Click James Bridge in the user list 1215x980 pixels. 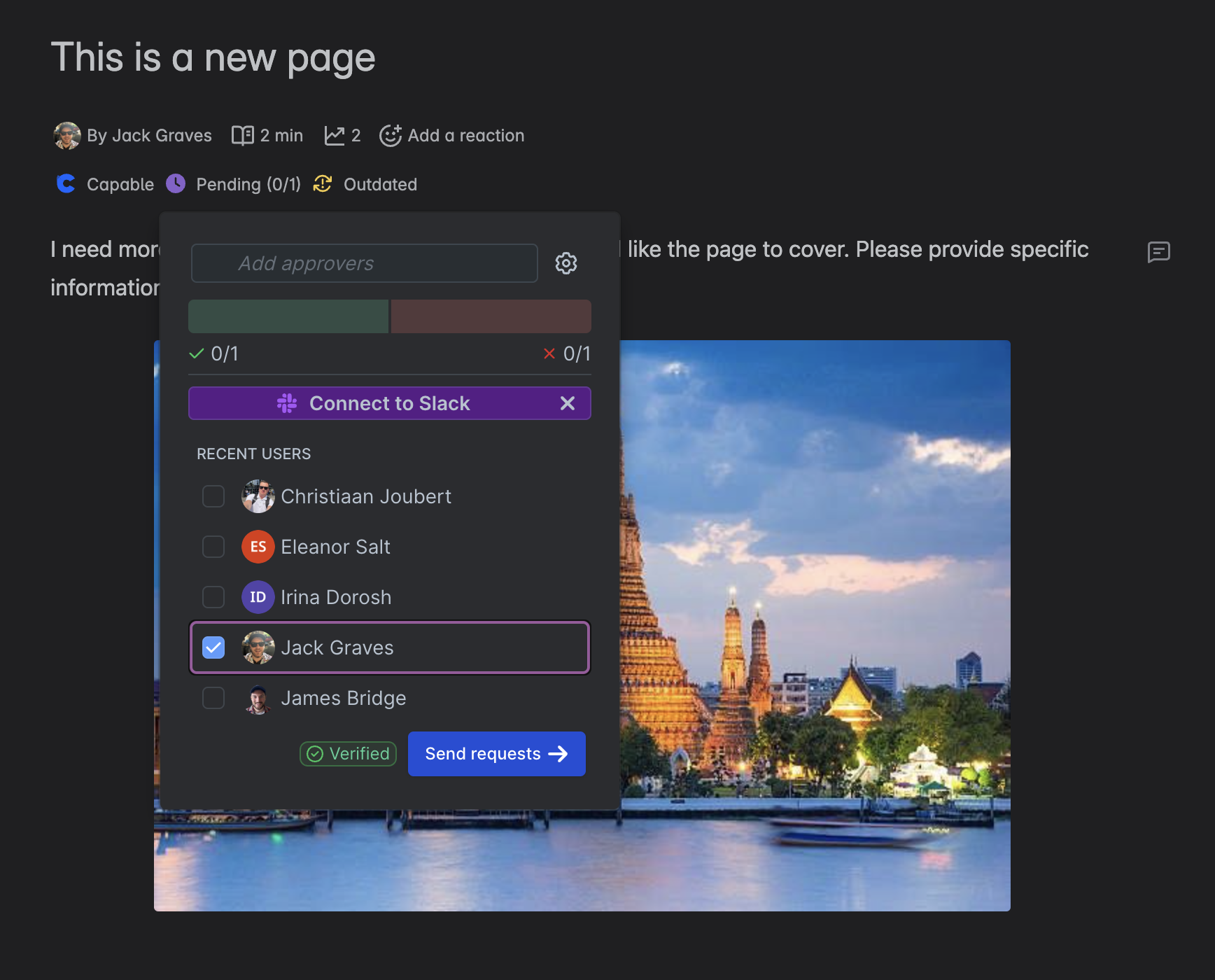pyautogui.click(x=213, y=698)
